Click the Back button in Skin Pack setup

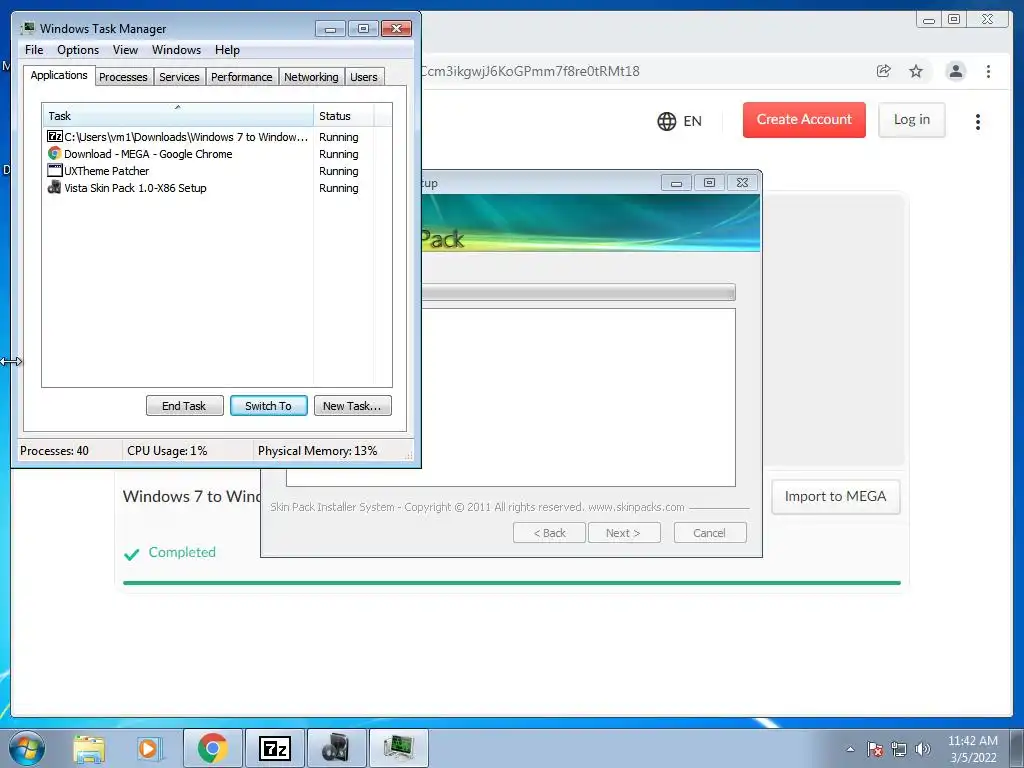549,533
